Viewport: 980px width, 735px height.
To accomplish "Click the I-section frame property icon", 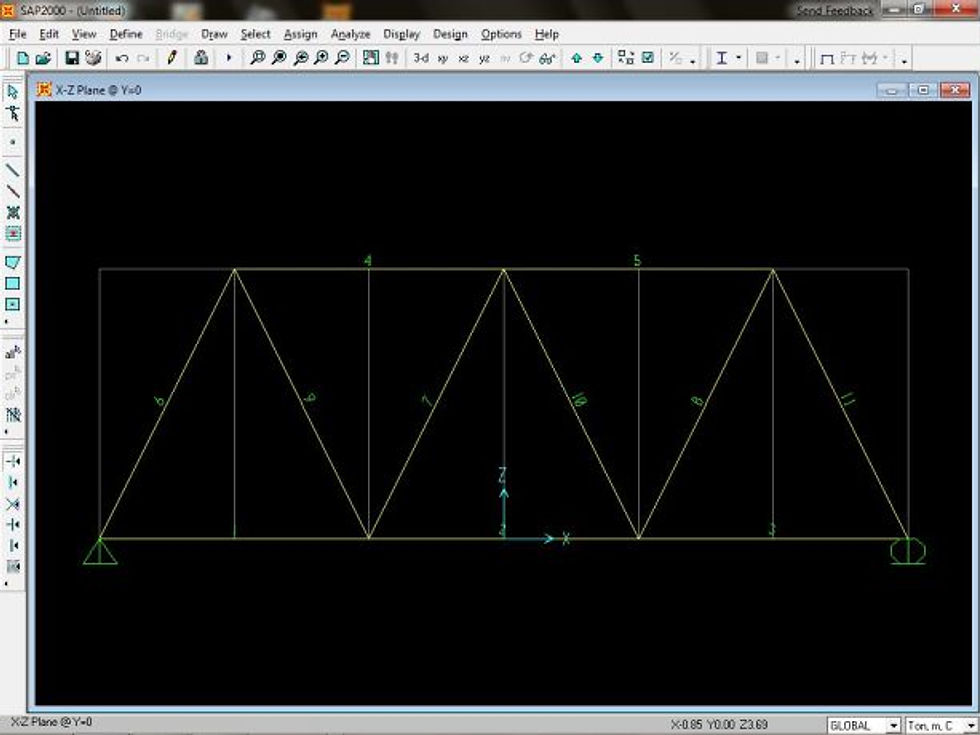I will point(721,58).
